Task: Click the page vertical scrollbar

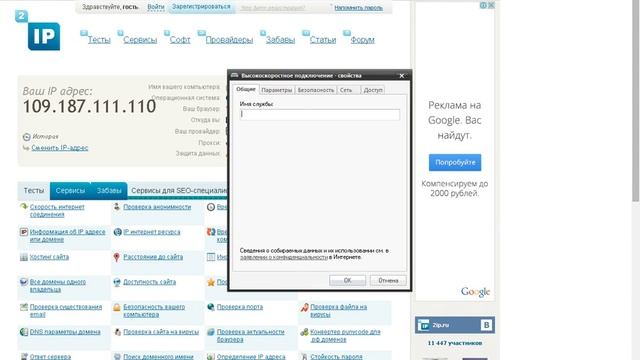Action: [x=635, y=100]
